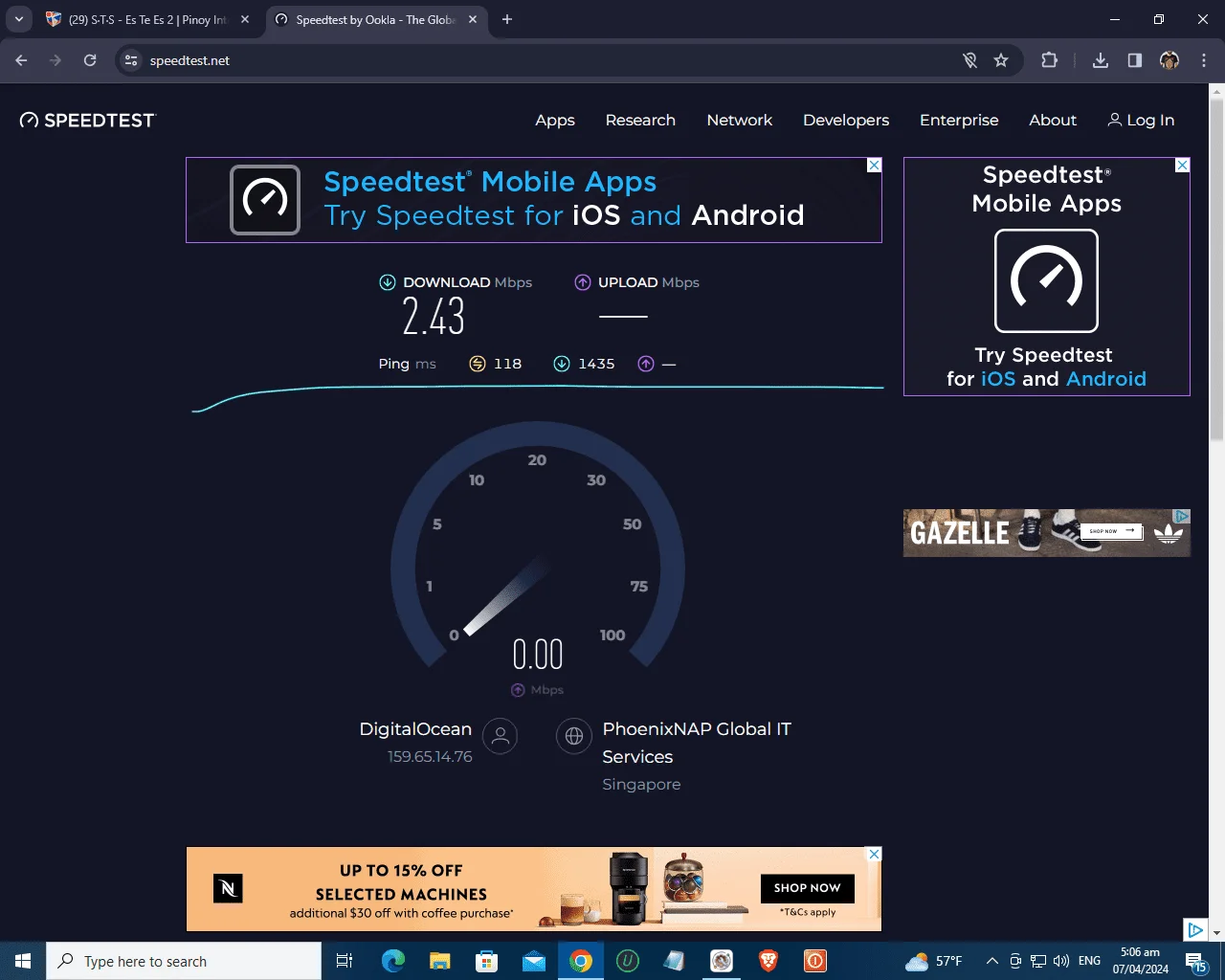Click the purple upload ping icon
Viewport: 1225px width, 980px height.
[646, 364]
